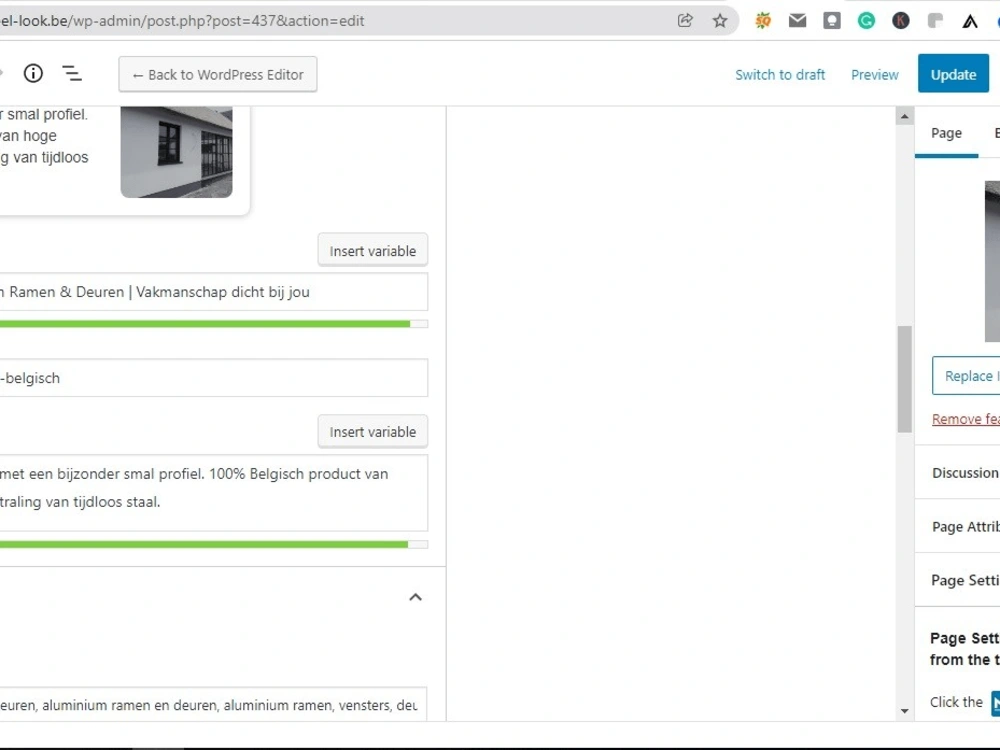Toggle the Page Settings panel
Image resolution: width=1000 pixels, height=750 pixels.
(x=957, y=580)
